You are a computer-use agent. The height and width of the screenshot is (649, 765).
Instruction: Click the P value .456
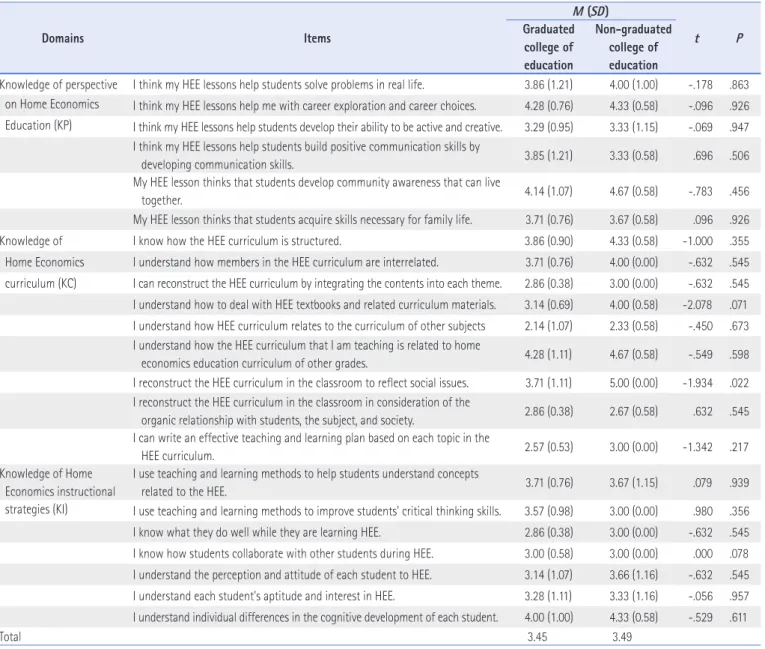point(739,191)
